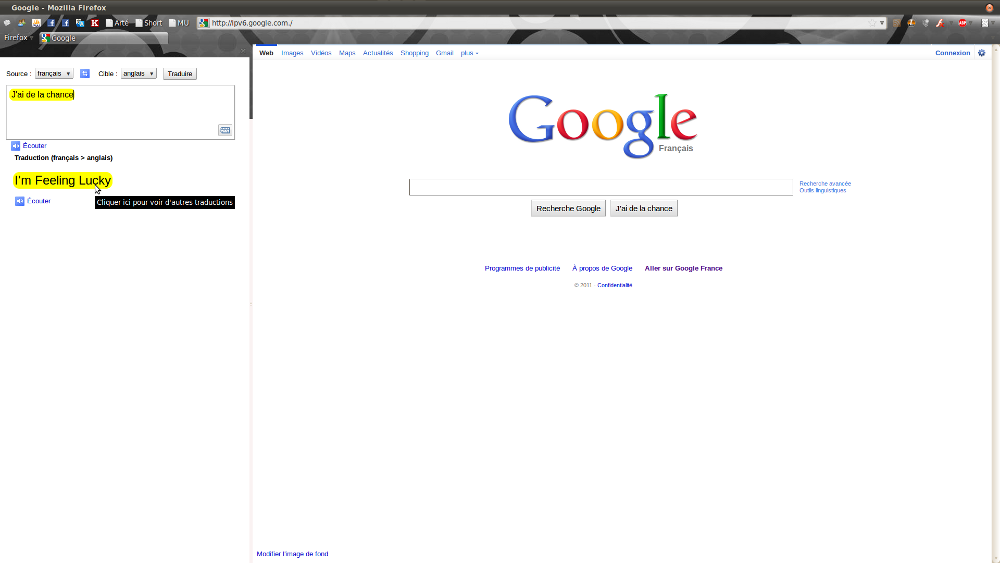Click the RSS feed icon
The width and height of the screenshot is (1000, 563).
click(x=897, y=23)
